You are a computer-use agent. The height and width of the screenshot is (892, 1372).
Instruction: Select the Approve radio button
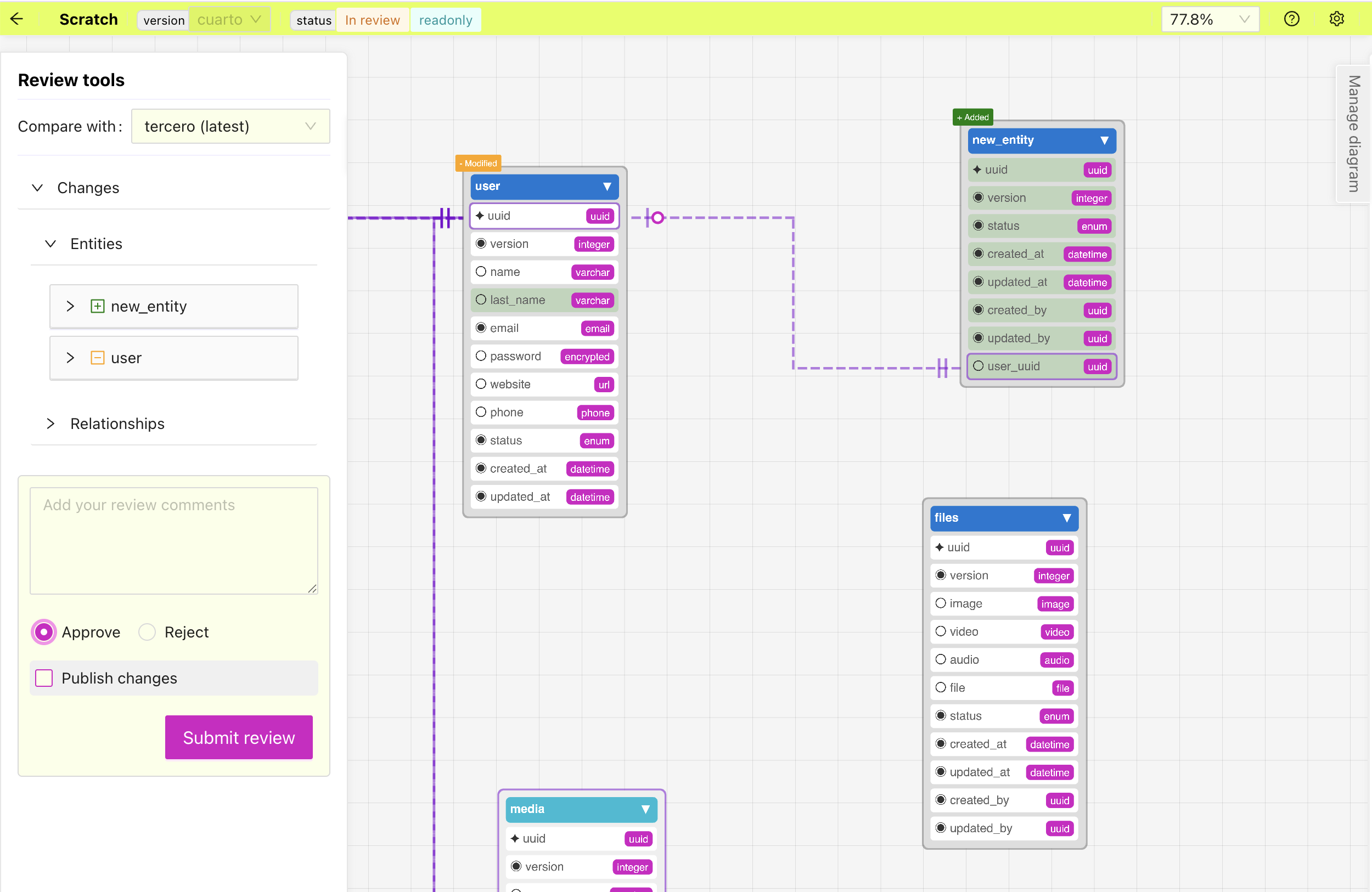tap(44, 632)
